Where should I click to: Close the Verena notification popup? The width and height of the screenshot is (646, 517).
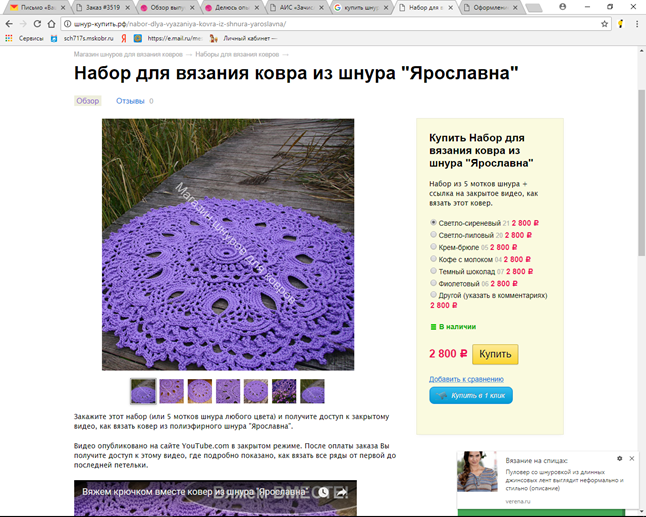[632, 459]
